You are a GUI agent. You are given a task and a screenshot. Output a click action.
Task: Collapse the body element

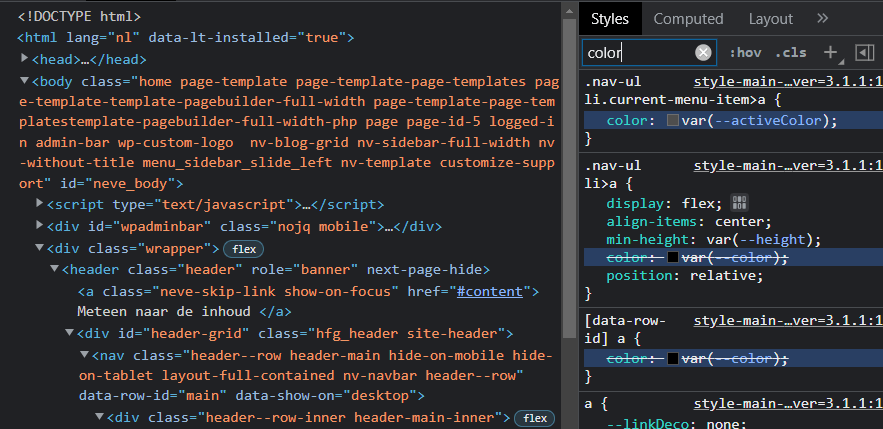tap(24, 81)
